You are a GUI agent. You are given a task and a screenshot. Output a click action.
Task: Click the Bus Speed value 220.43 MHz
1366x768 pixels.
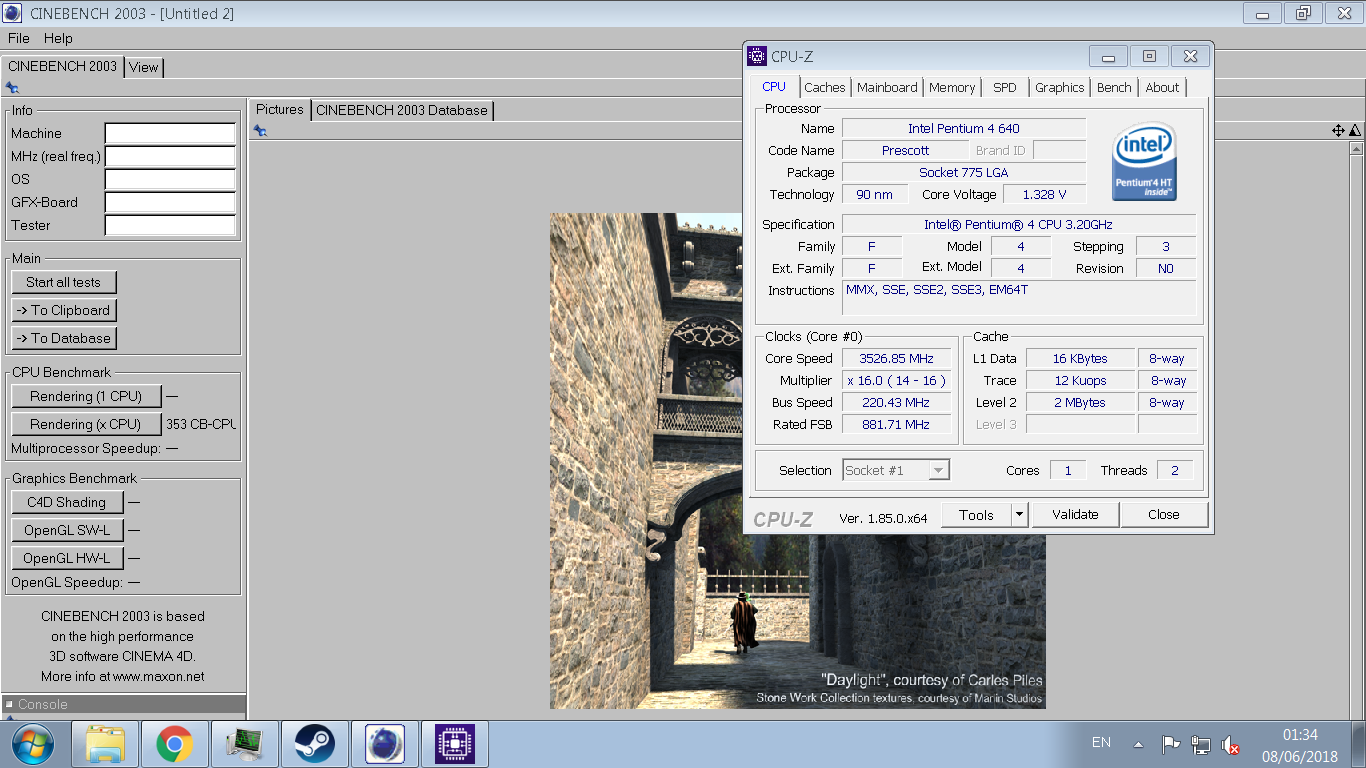point(896,403)
